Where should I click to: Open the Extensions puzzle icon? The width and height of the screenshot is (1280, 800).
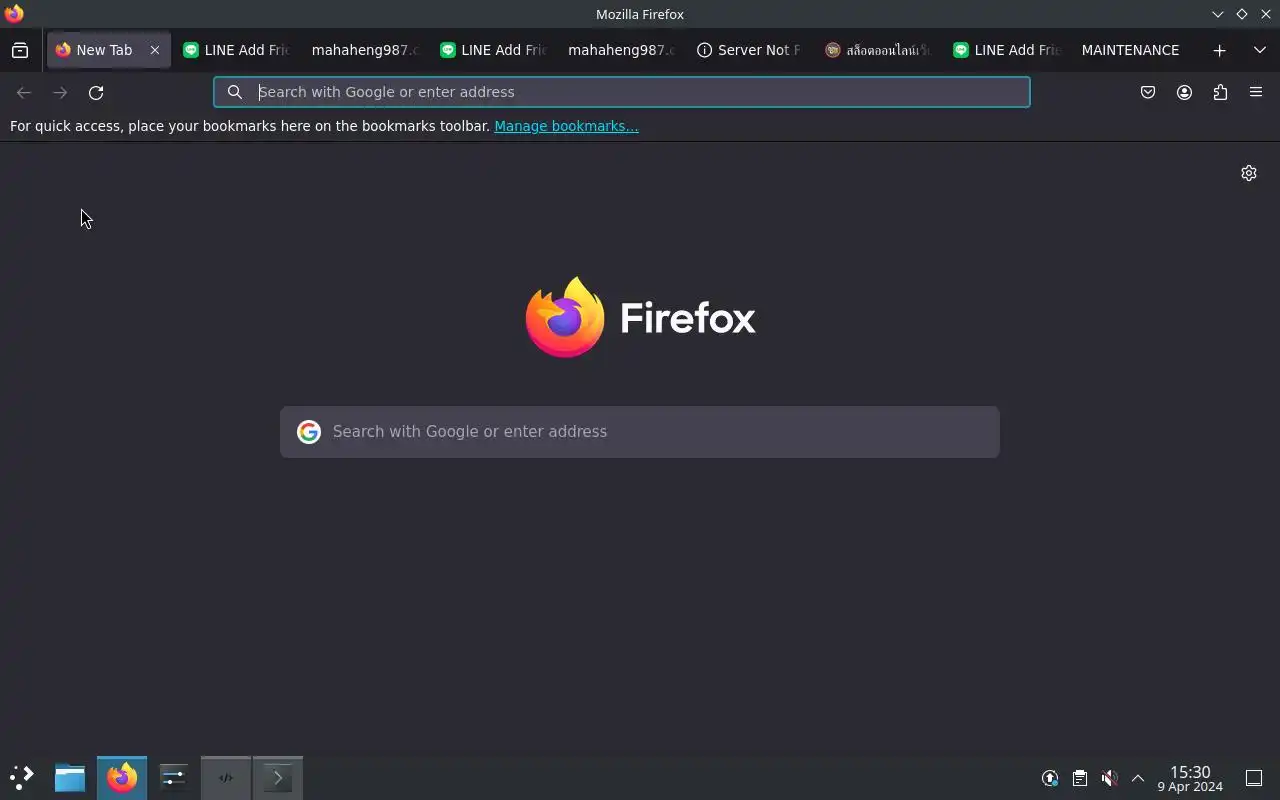coord(1220,92)
